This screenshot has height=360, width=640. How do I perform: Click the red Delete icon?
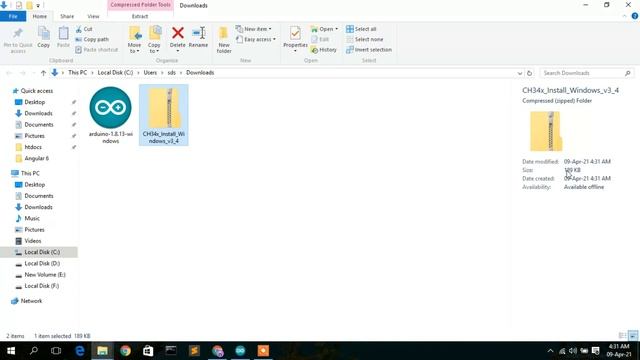coord(178,33)
